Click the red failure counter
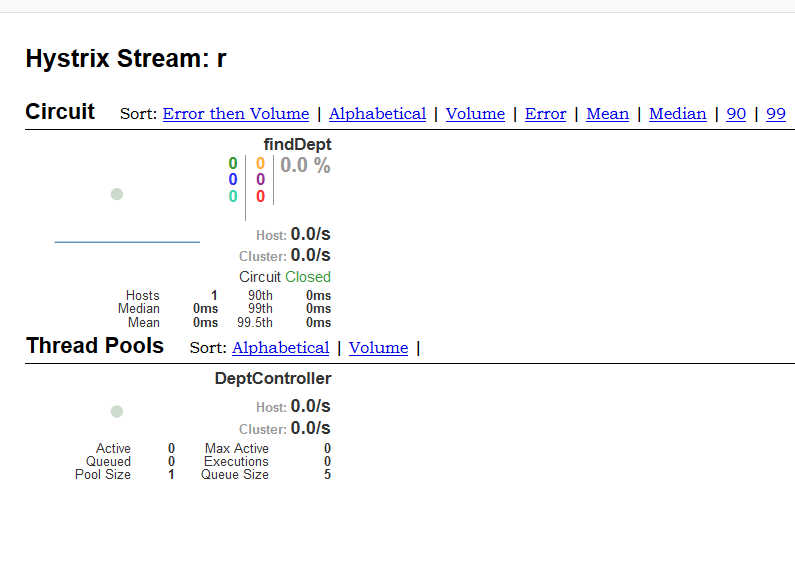This screenshot has width=795, height=569. click(x=261, y=196)
